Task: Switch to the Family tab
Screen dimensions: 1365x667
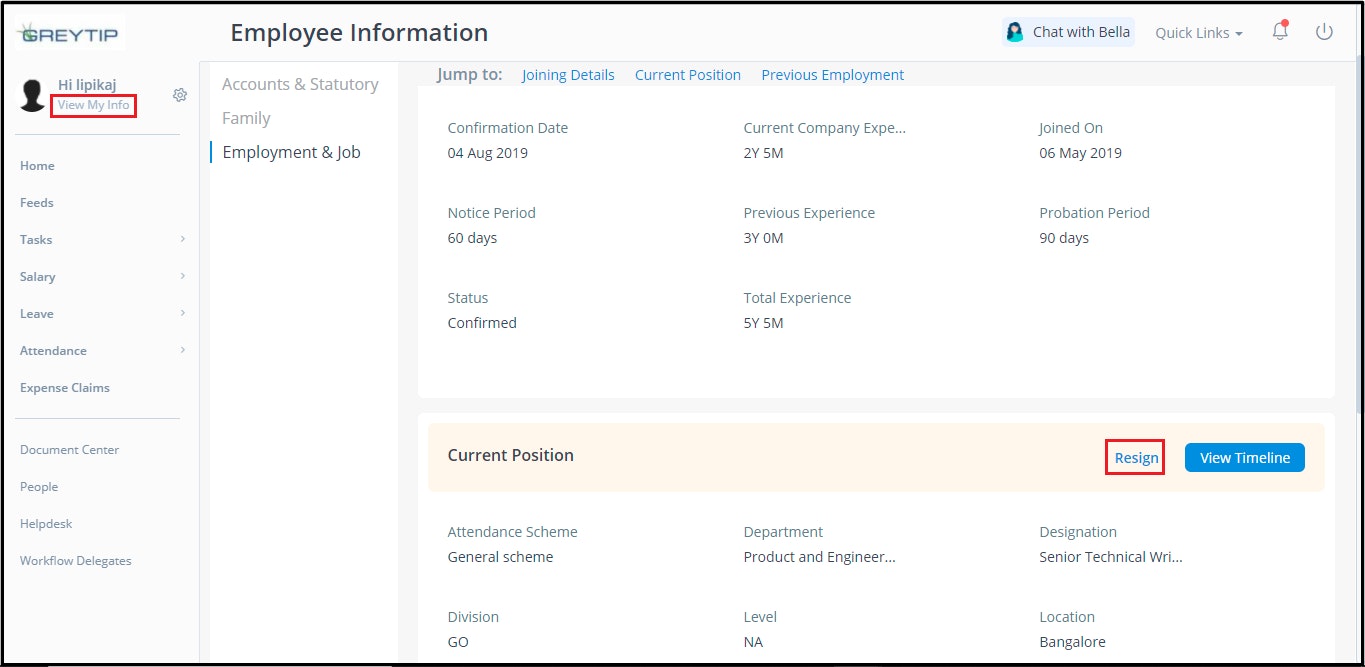Action: click(x=246, y=117)
